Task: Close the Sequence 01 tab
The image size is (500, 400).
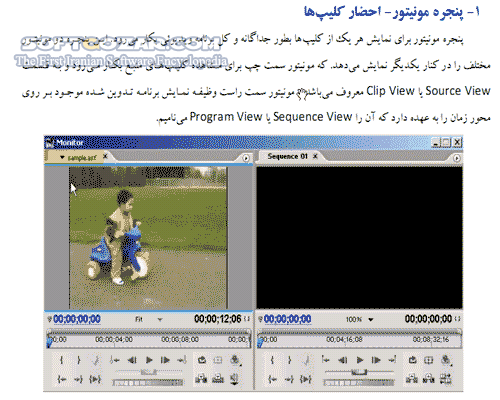Action: [x=315, y=156]
